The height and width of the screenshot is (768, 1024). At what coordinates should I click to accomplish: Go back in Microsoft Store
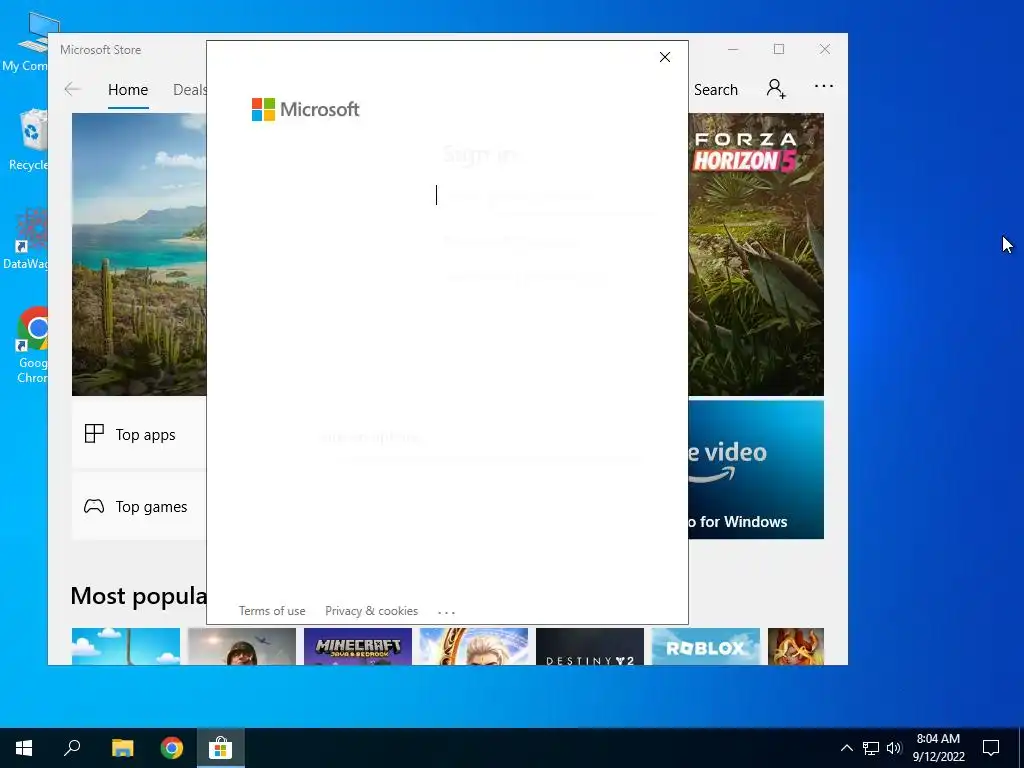(72, 89)
